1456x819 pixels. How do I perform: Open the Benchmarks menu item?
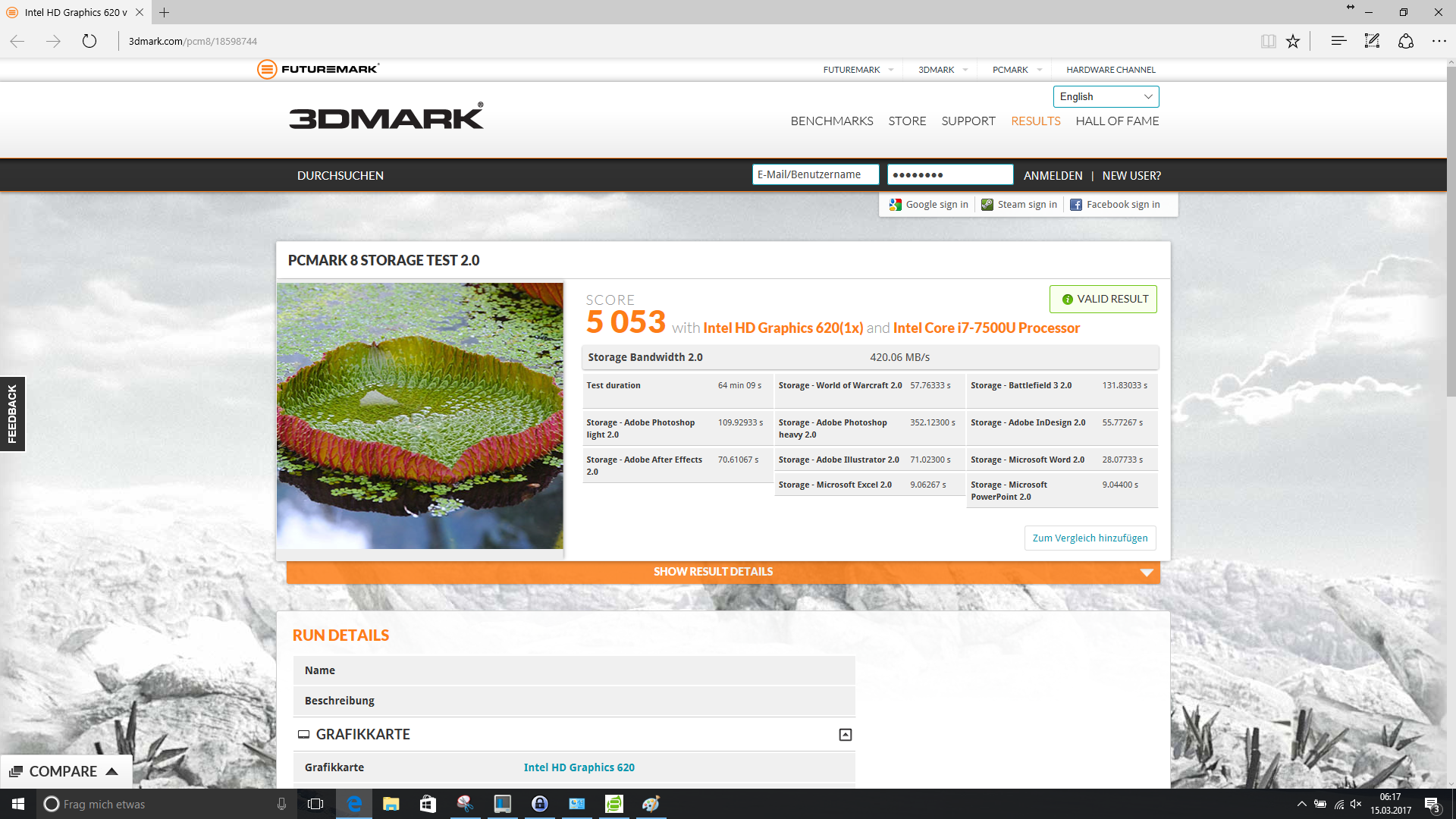(x=831, y=121)
